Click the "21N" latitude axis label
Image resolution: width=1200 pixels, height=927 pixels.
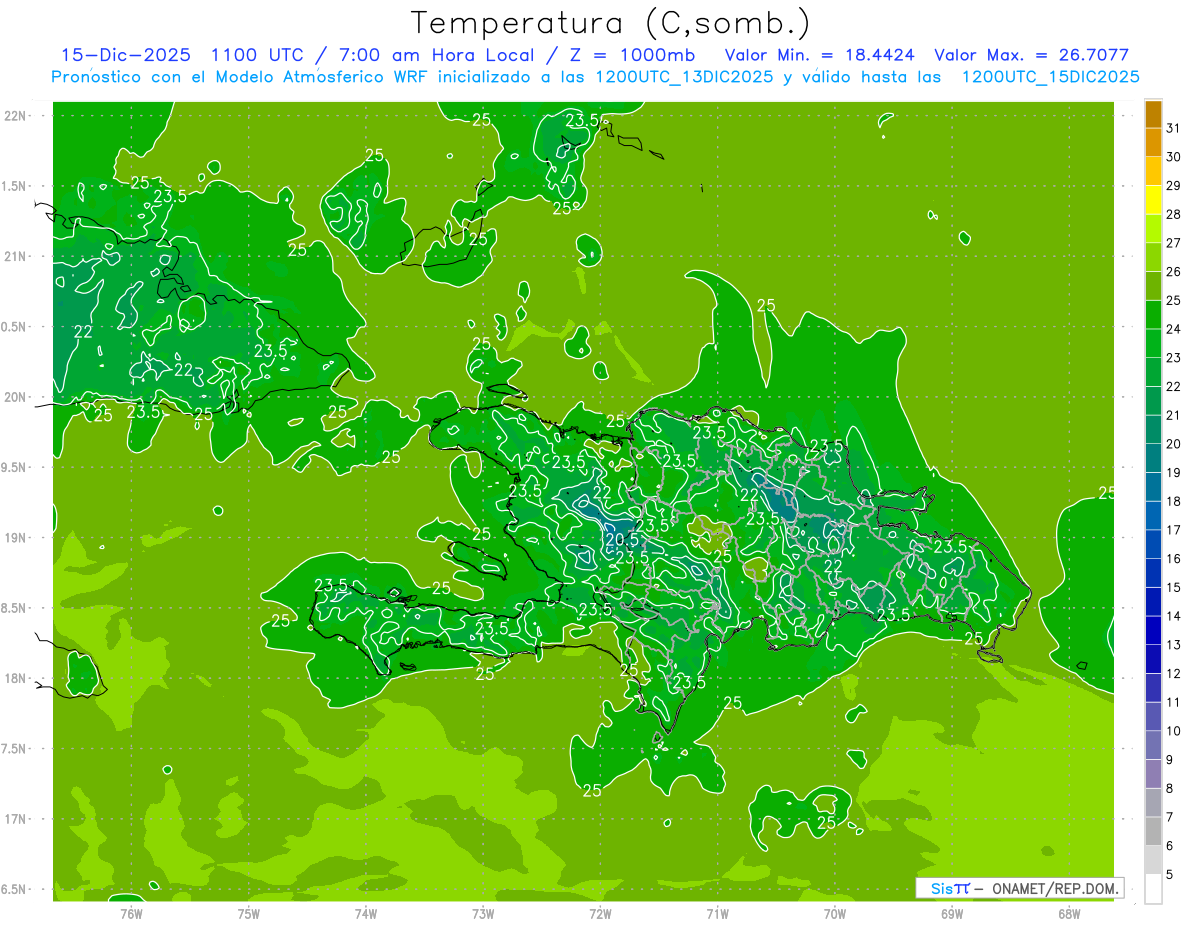[16, 256]
